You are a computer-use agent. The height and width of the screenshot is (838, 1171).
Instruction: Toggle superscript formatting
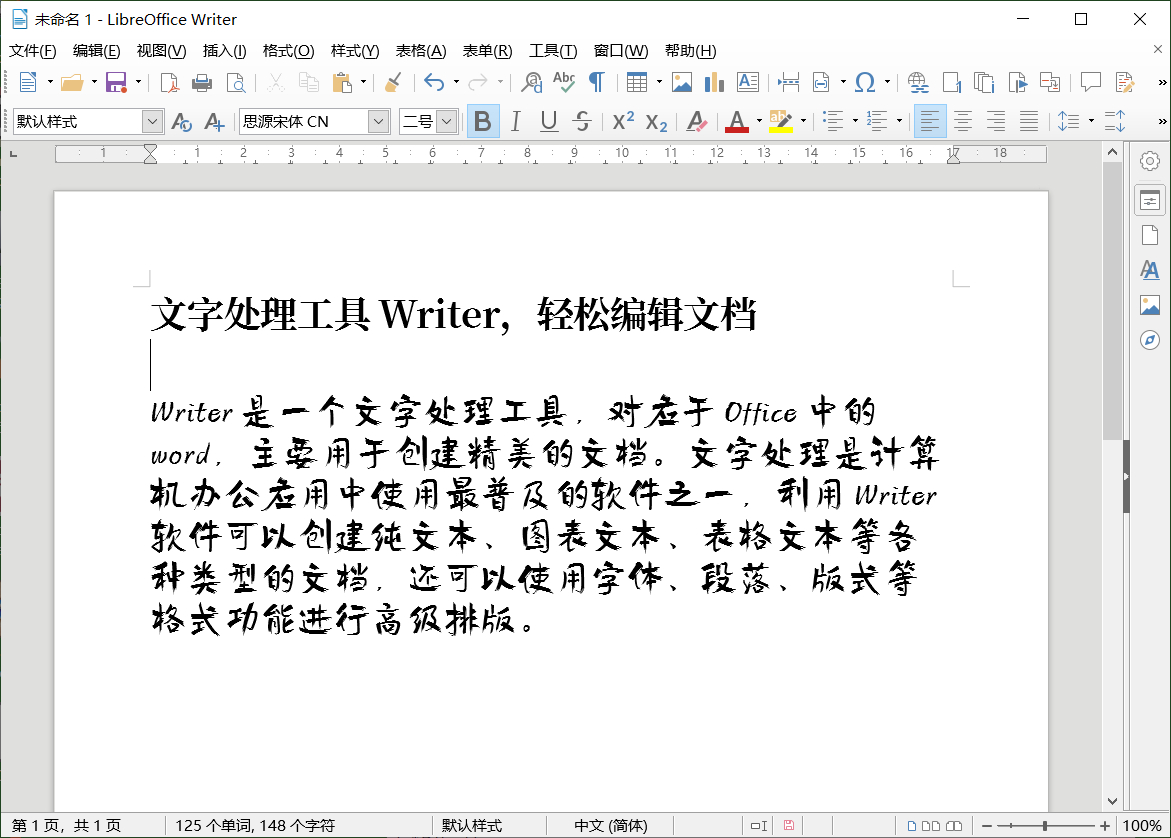pyautogui.click(x=621, y=120)
